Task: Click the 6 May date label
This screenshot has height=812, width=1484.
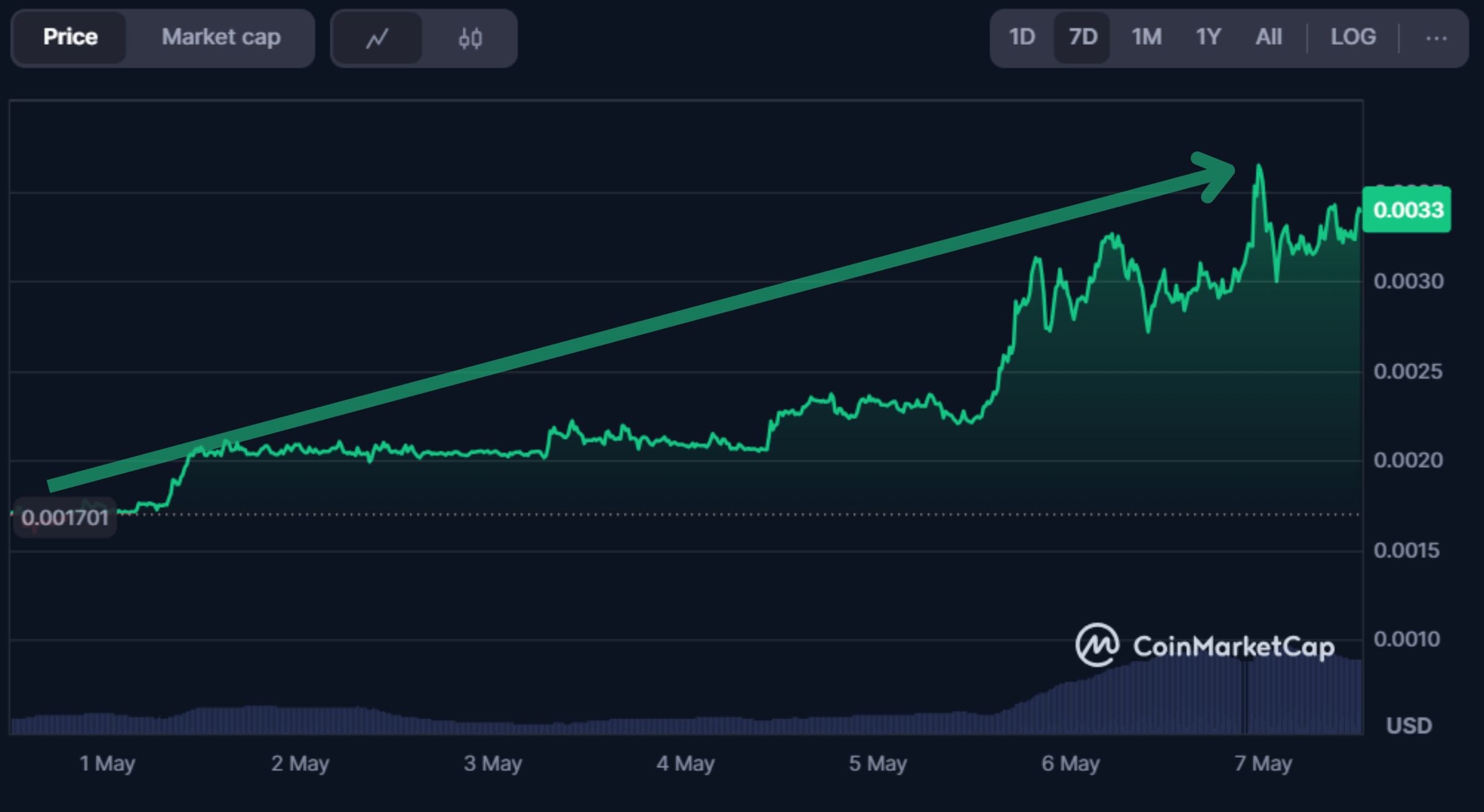Action: click(x=1070, y=763)
